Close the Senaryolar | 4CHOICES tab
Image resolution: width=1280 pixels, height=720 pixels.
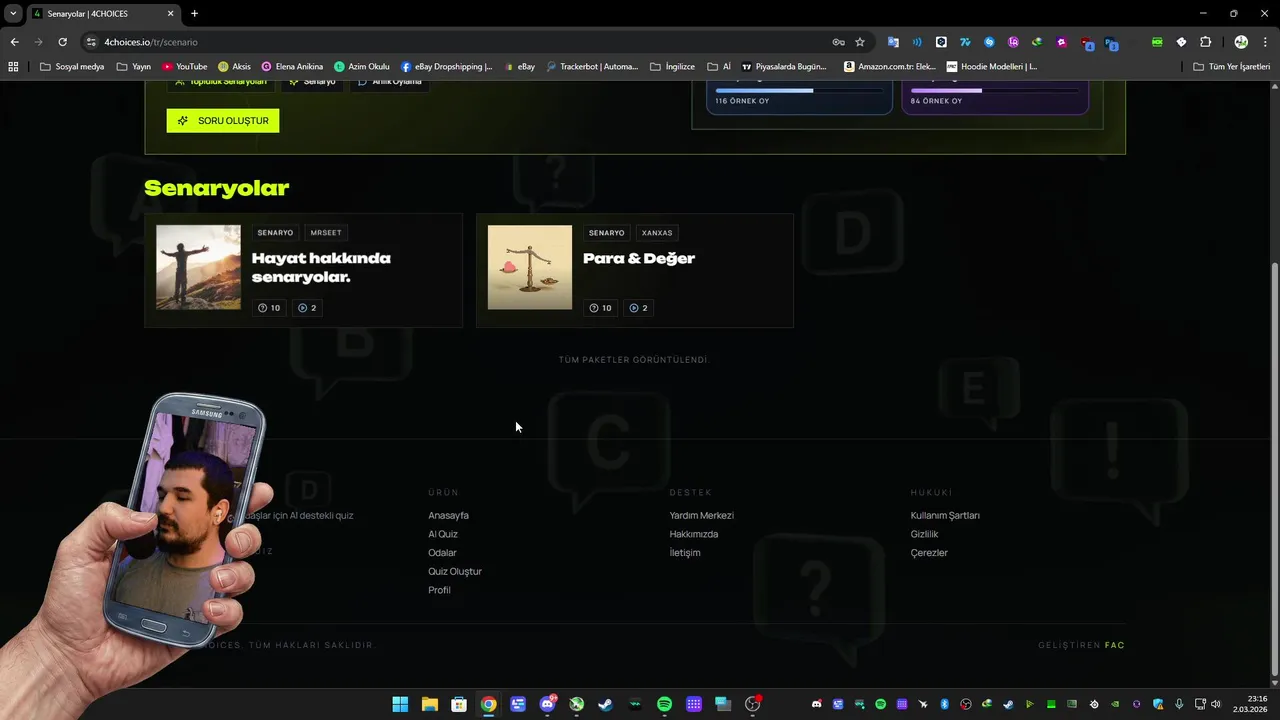pyautogui.click(x=170, y=14)
